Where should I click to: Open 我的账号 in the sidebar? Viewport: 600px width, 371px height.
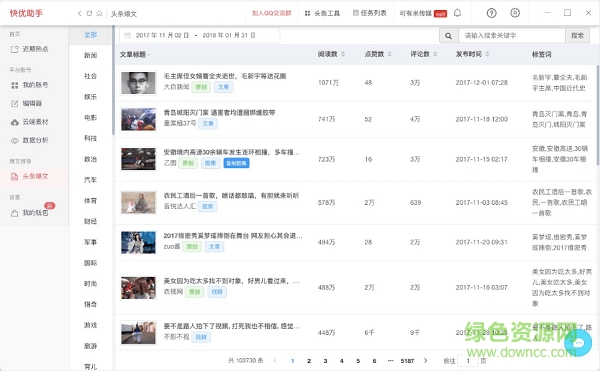pos(30,85)
